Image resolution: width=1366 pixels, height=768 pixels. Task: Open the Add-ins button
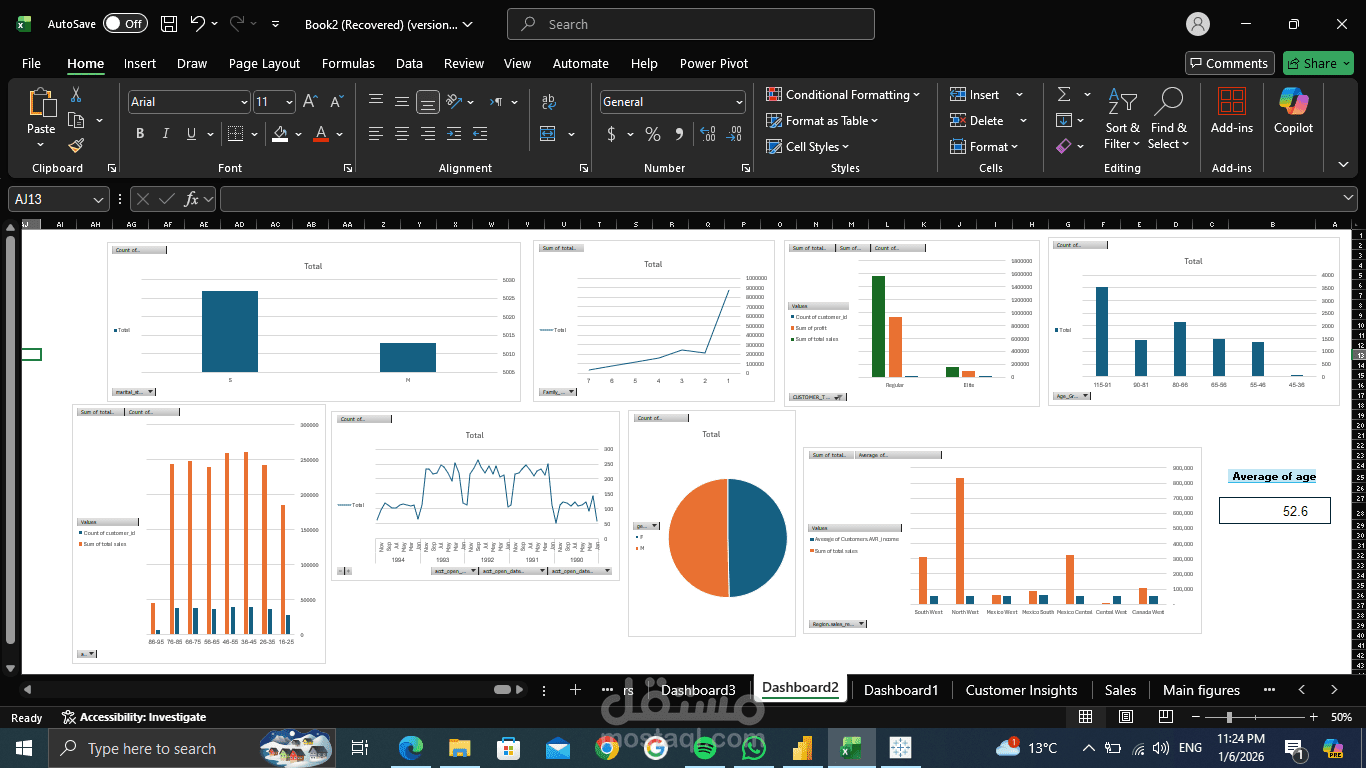click(x=1231, y=111)
